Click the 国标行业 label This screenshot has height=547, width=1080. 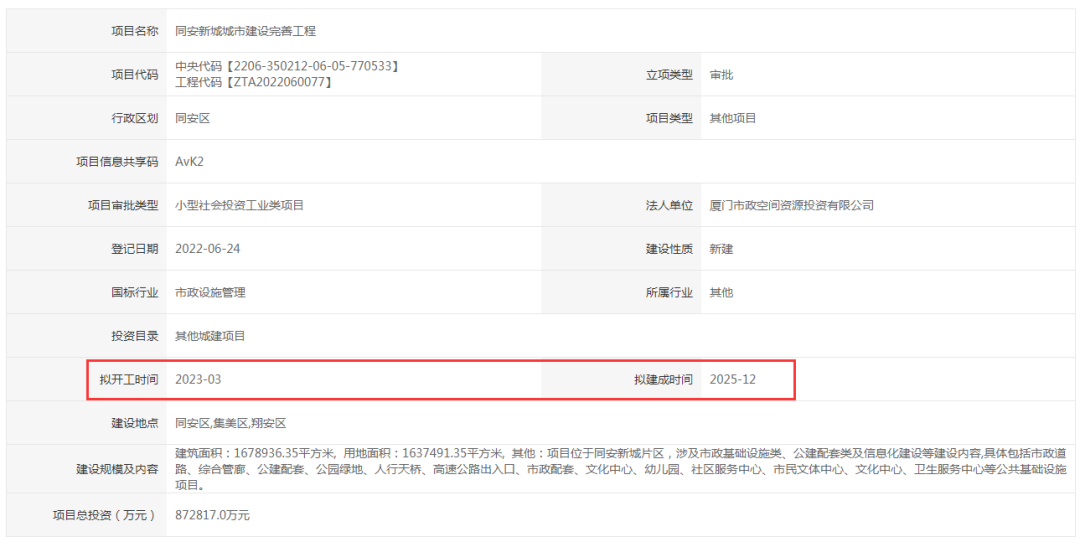pos(135,292)
